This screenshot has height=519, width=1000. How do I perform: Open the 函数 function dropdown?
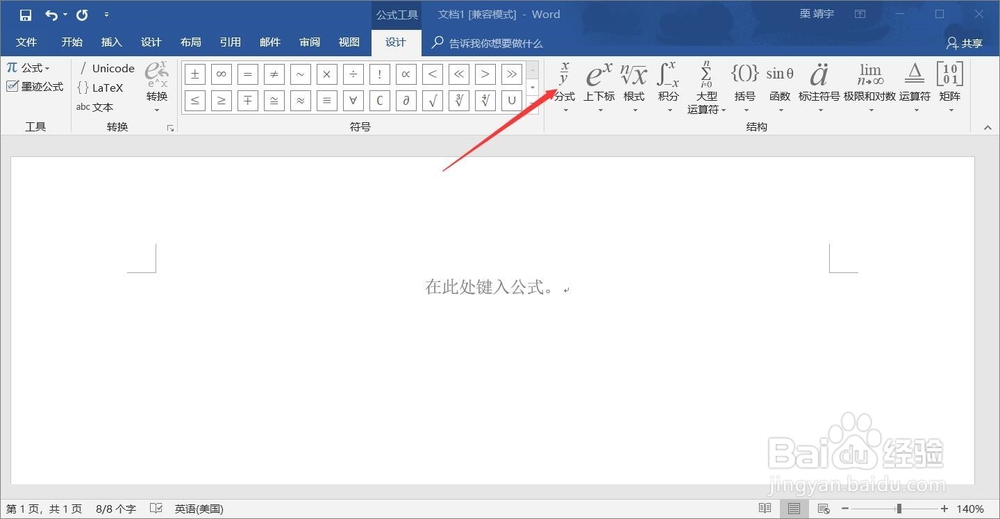coord(779,87)
